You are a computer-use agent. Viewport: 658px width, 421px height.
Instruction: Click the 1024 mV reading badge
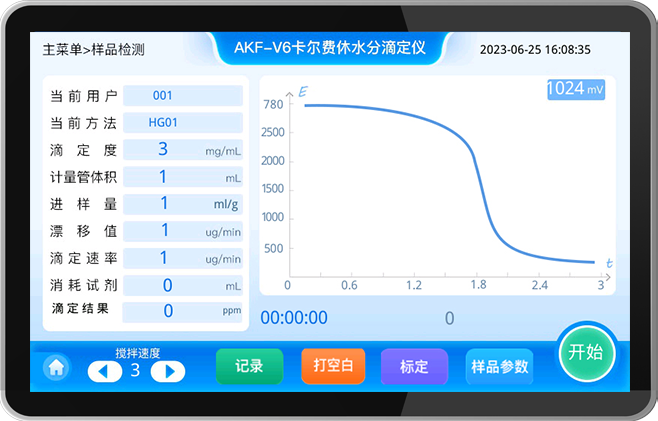[x=575, y=89]
